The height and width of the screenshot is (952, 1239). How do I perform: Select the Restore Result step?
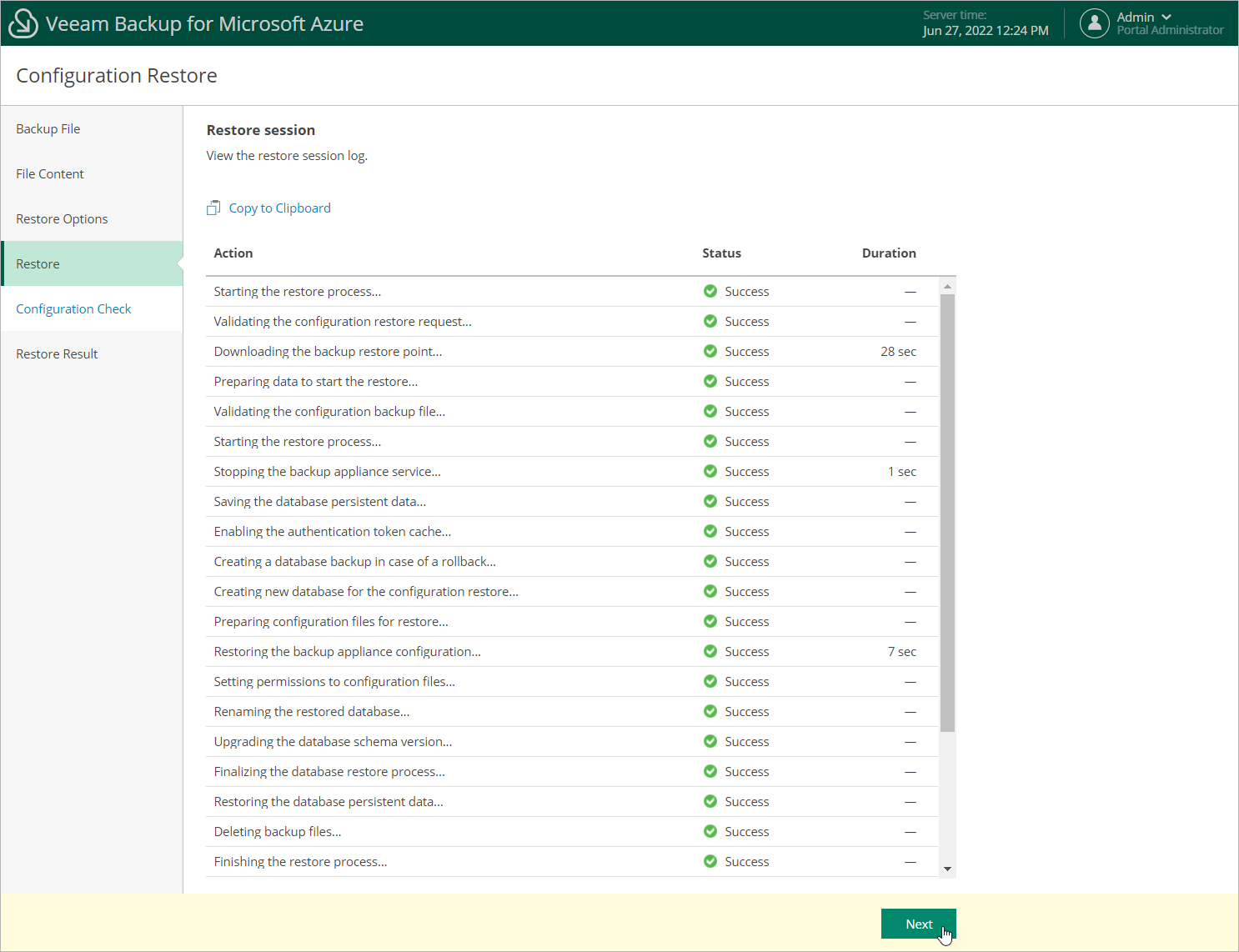(57, 354)
